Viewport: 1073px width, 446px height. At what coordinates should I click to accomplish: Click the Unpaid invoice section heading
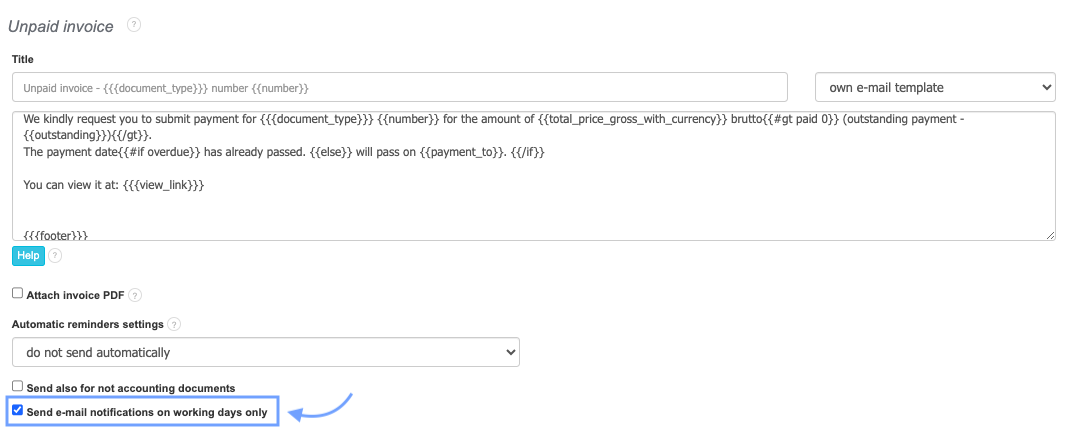(61, 26)
